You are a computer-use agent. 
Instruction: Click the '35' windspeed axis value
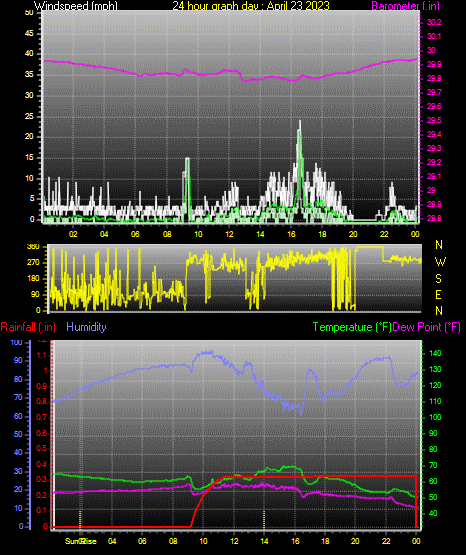pos(29,75)
